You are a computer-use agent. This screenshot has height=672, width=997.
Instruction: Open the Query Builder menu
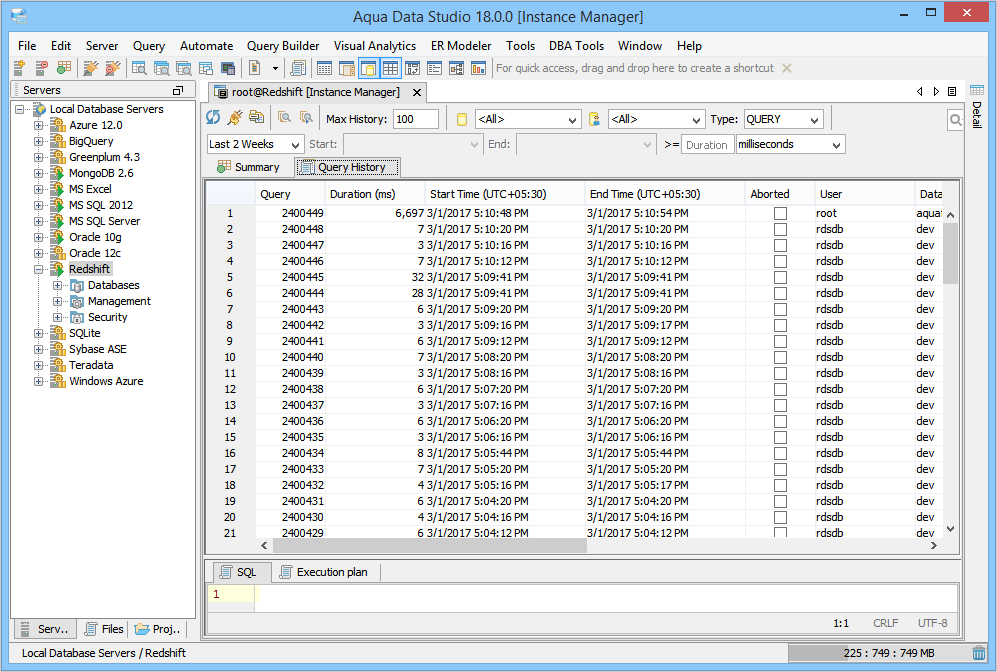click(x=283, y=46)
